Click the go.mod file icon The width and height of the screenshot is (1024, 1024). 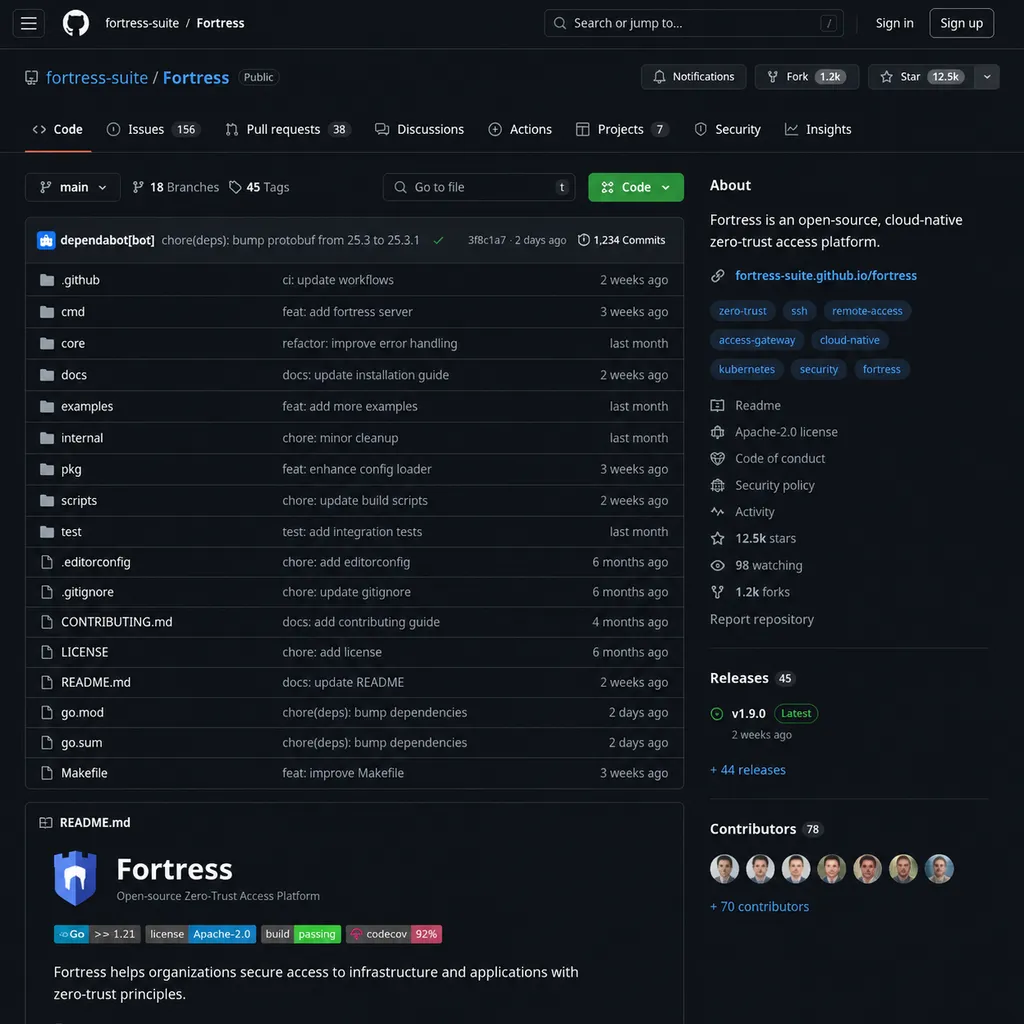47,712
